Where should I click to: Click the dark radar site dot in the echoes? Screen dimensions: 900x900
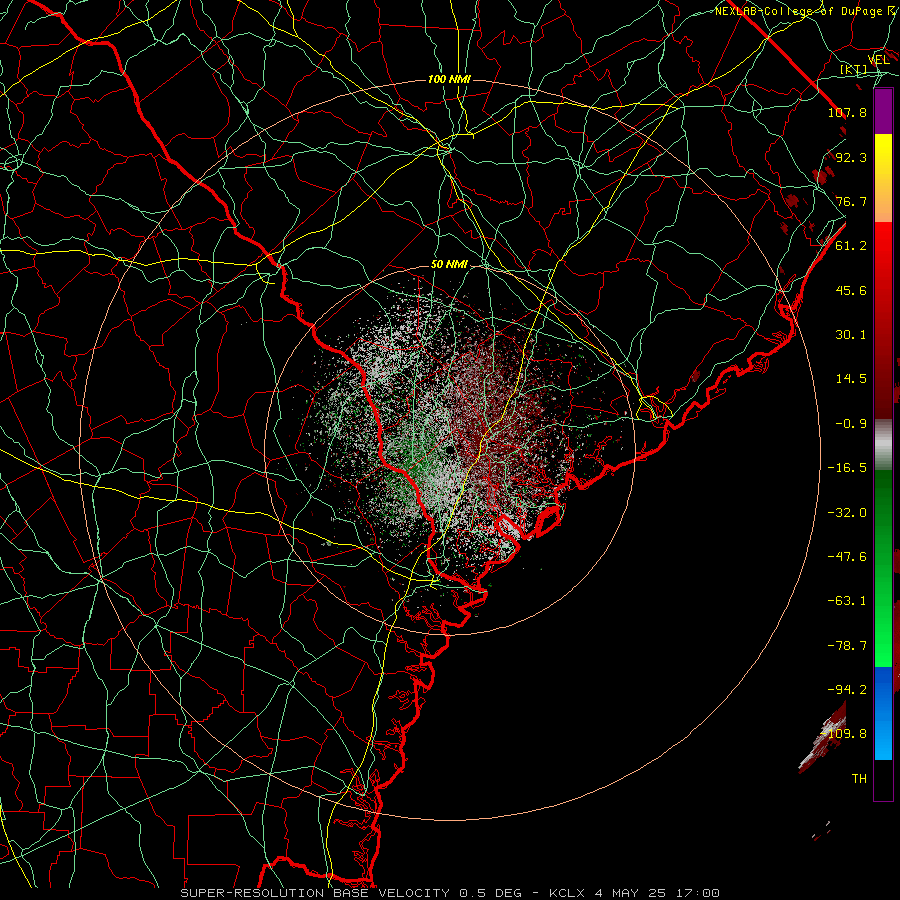coord(451,449)
